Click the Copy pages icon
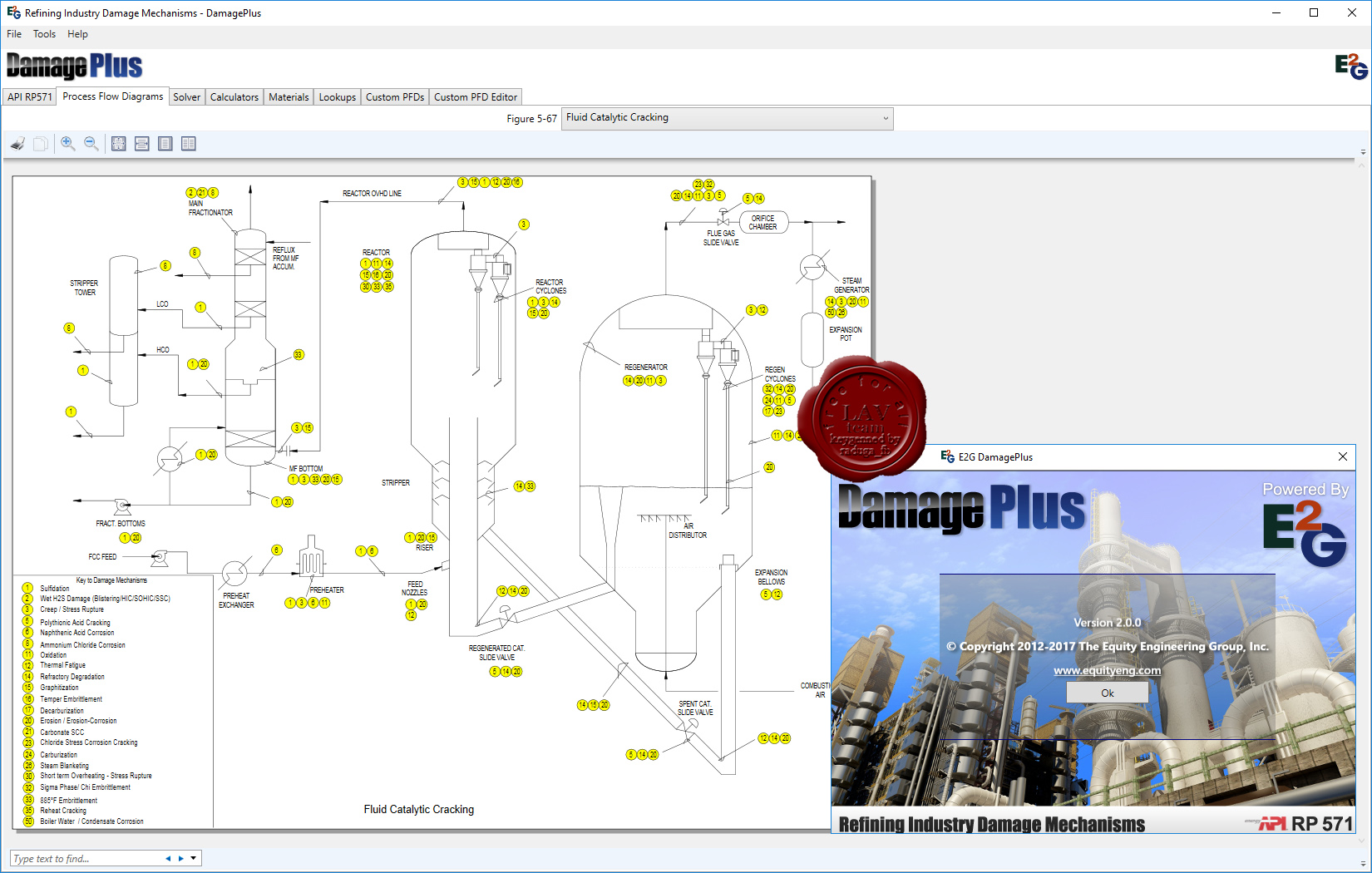This screenshot has height=873, width=1372. [40, 144]
